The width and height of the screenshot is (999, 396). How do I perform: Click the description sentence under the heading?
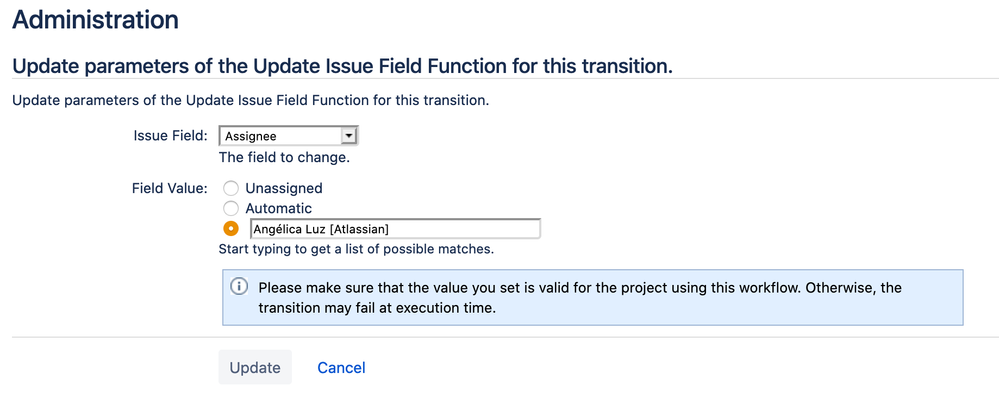[x=250, y=101]
